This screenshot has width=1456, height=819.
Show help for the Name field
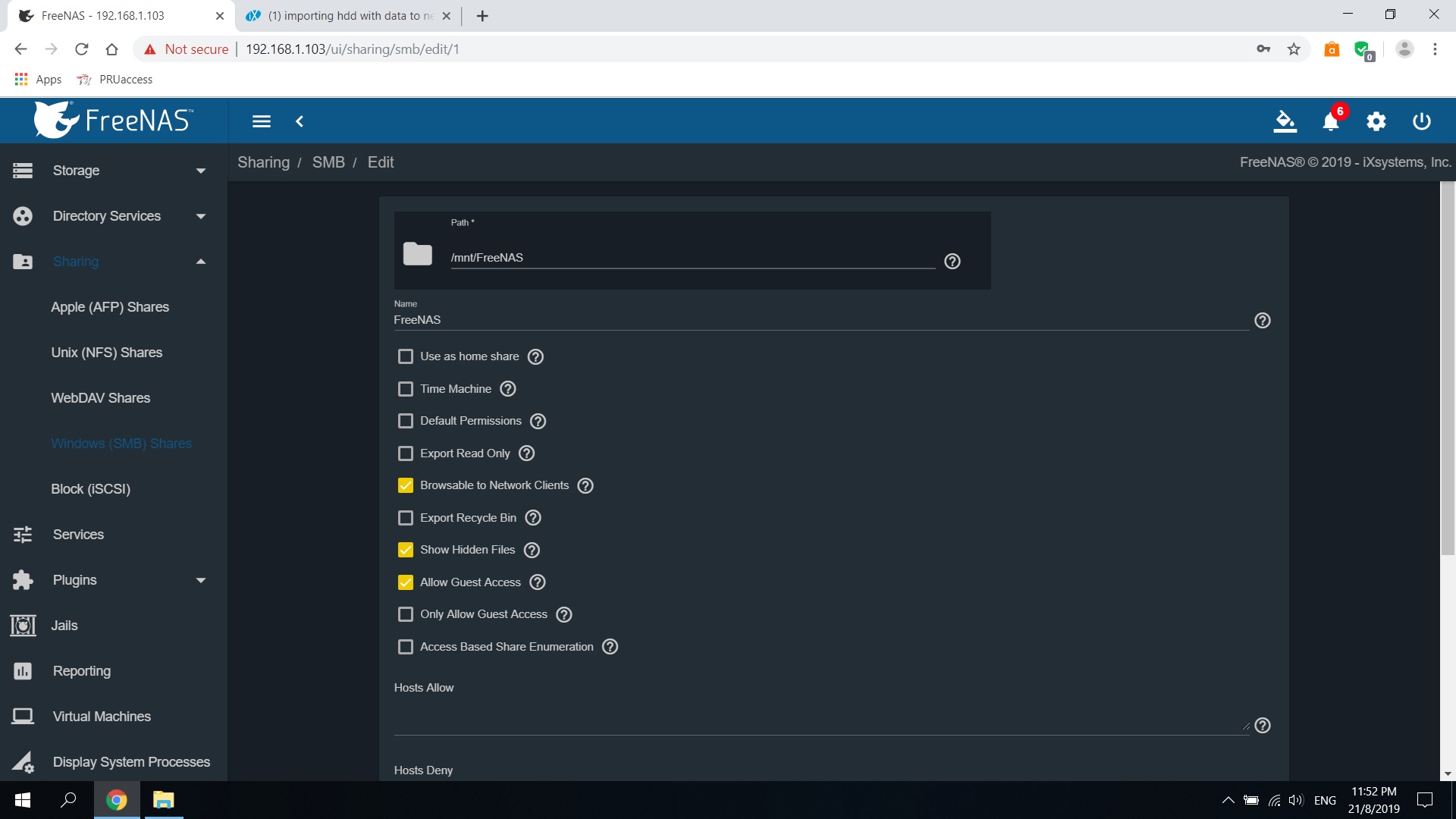click(1263, 320)
